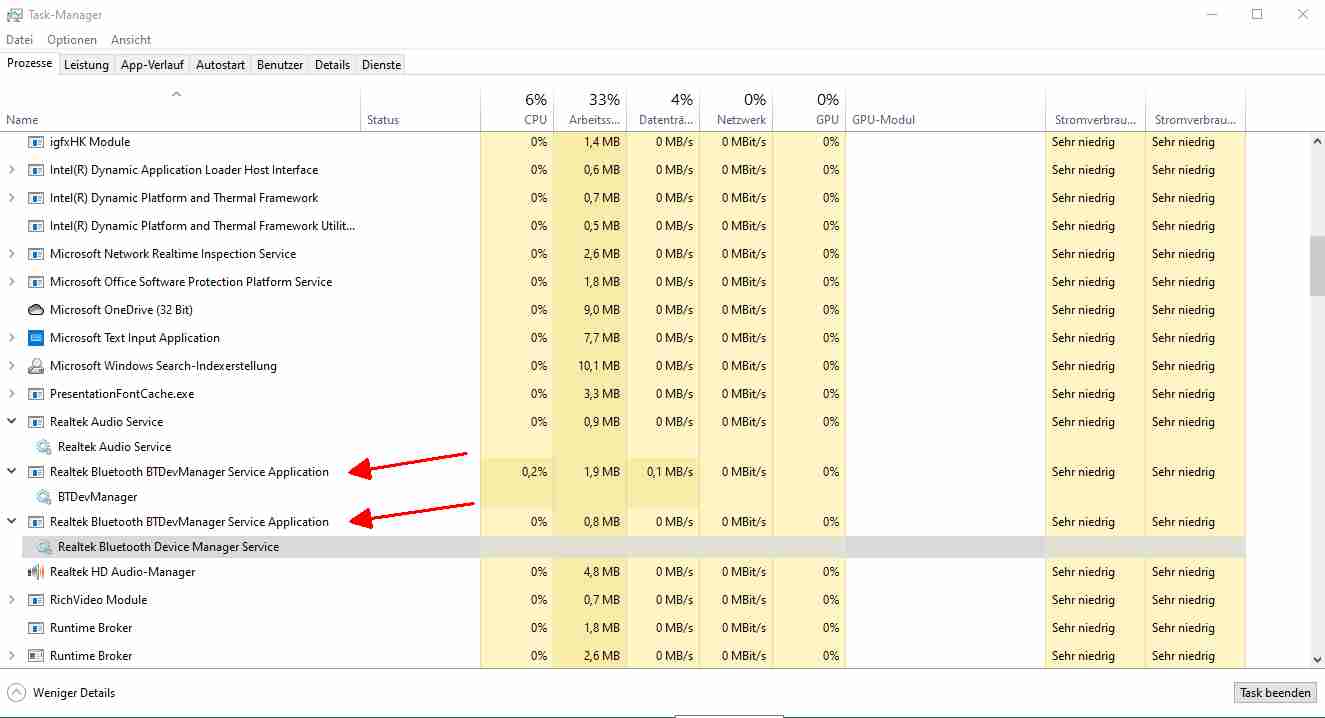Image resolution: width=1325 pixels, height=718 pixels.
Task: Click the Microsoft Network Realtime Inspection Service icon
Action: (x=36, y=254)
